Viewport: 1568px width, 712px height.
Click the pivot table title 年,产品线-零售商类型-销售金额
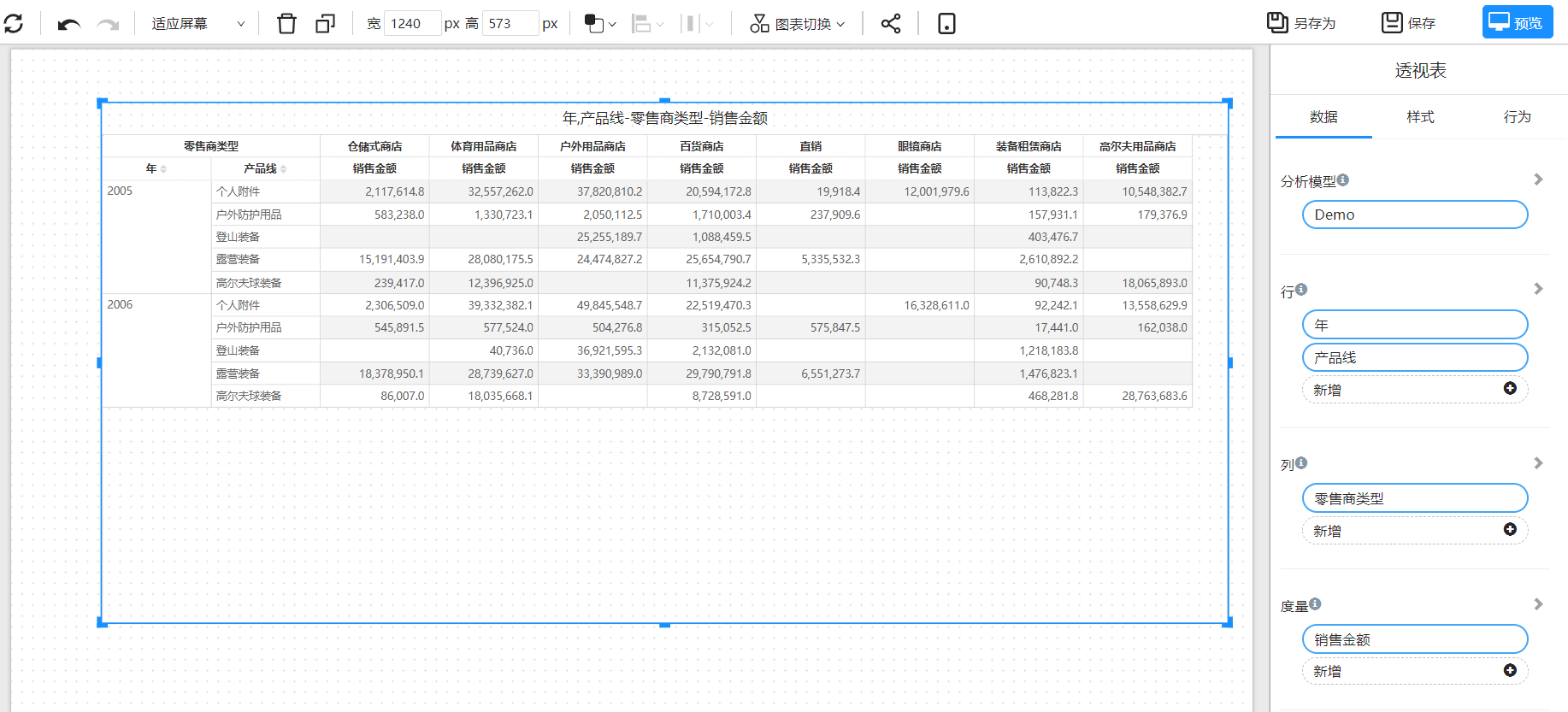click(665, 118)
